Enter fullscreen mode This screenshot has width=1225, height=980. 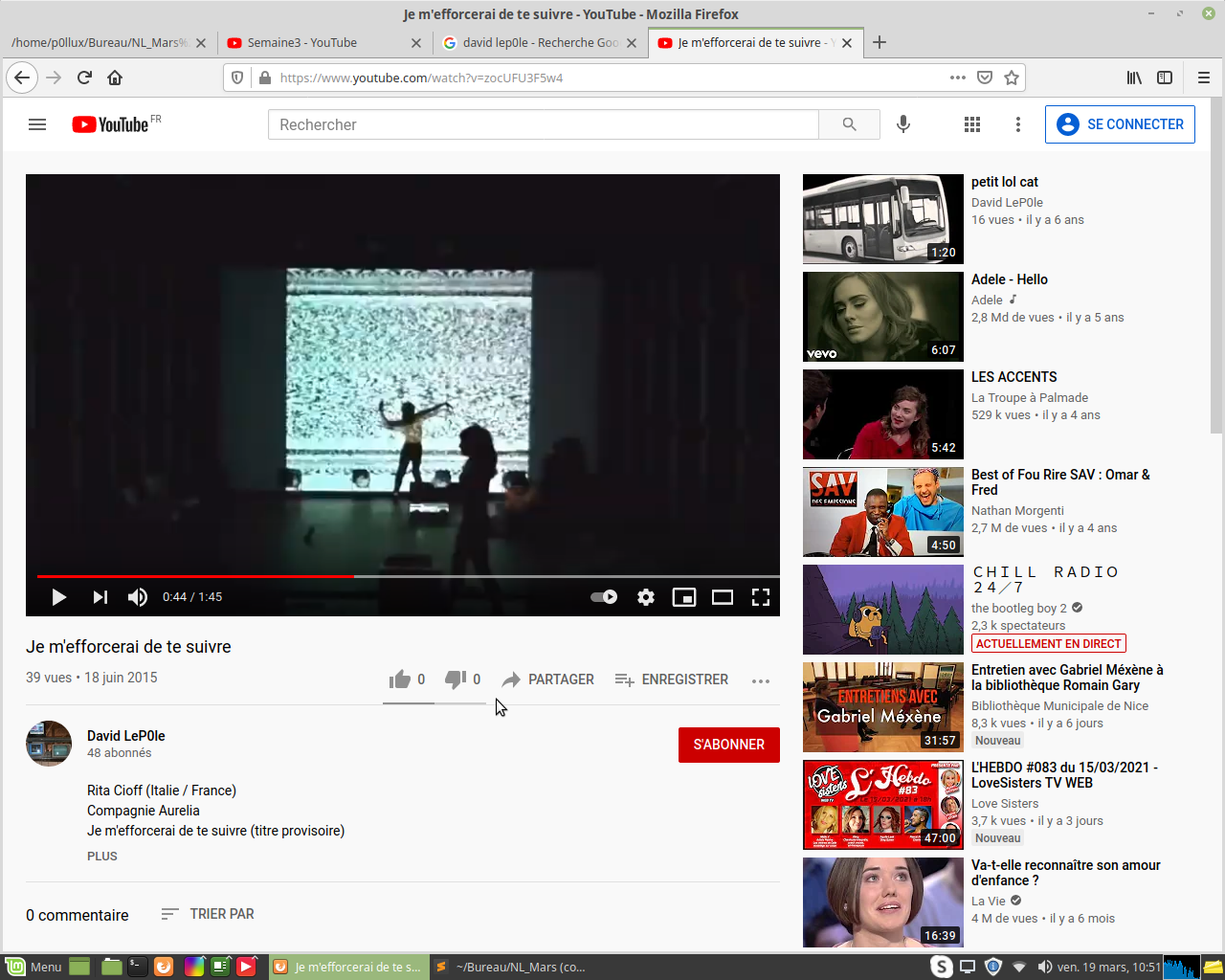pyautogui.click(x=761, y=597)
